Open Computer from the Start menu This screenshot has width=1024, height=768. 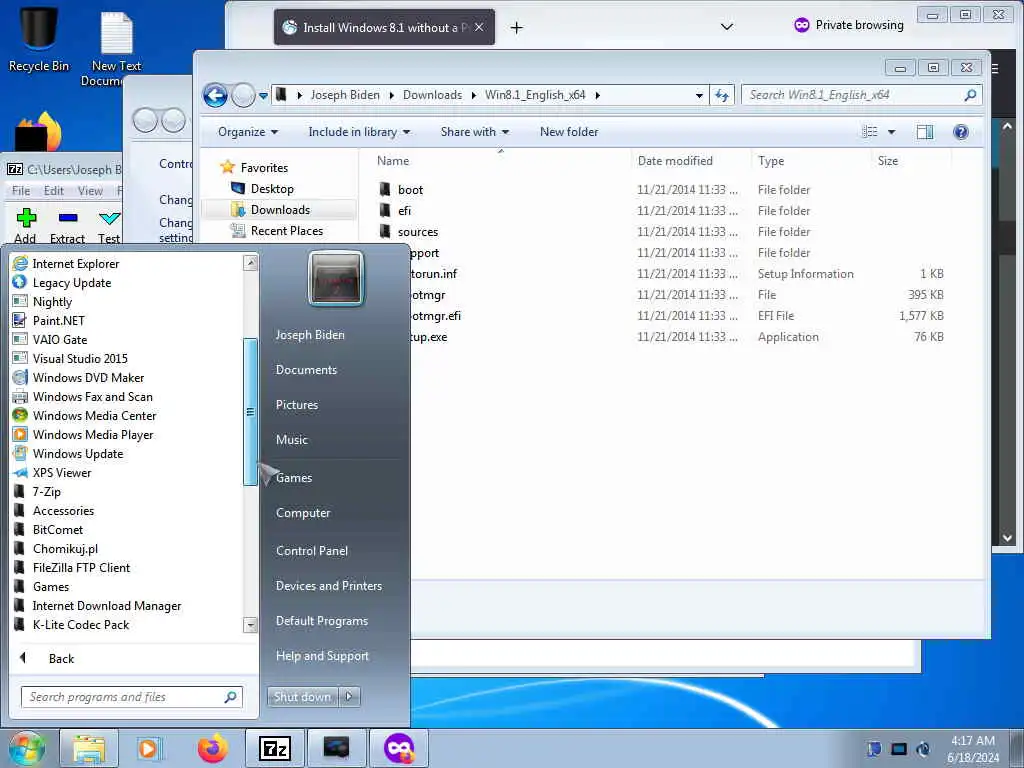pos(302,513)
